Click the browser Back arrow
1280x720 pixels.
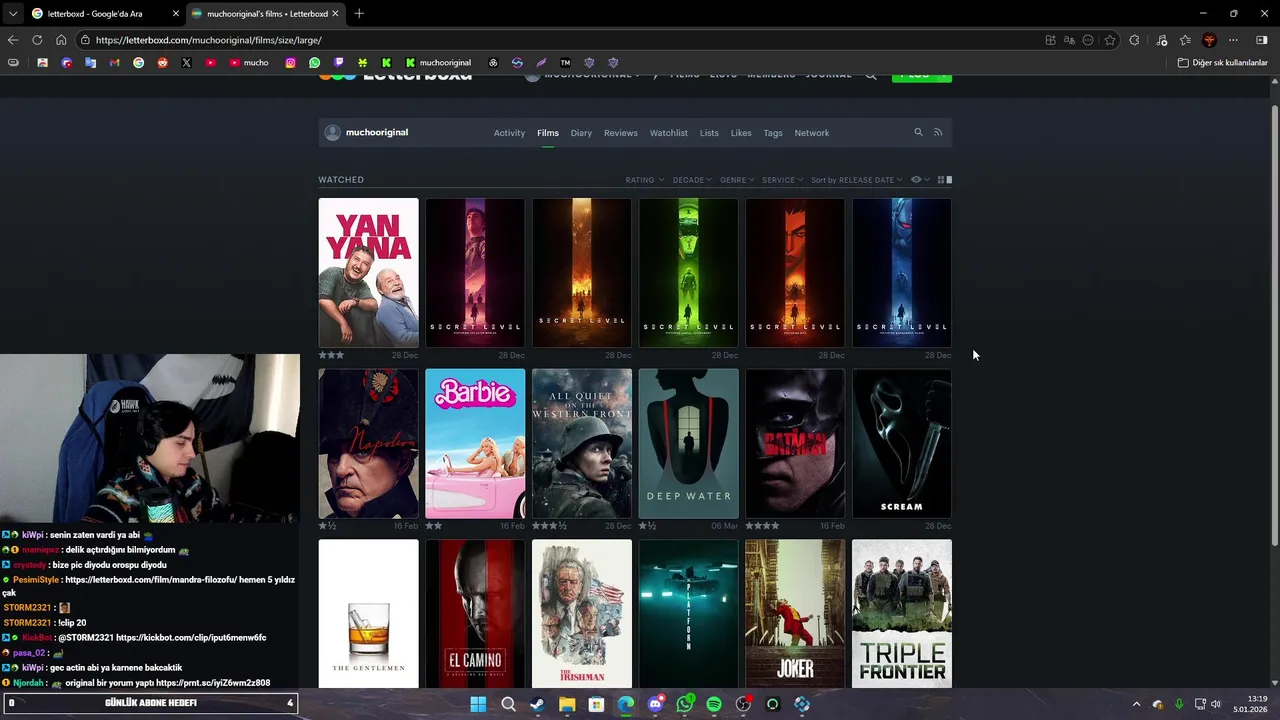tap(12, 40)
